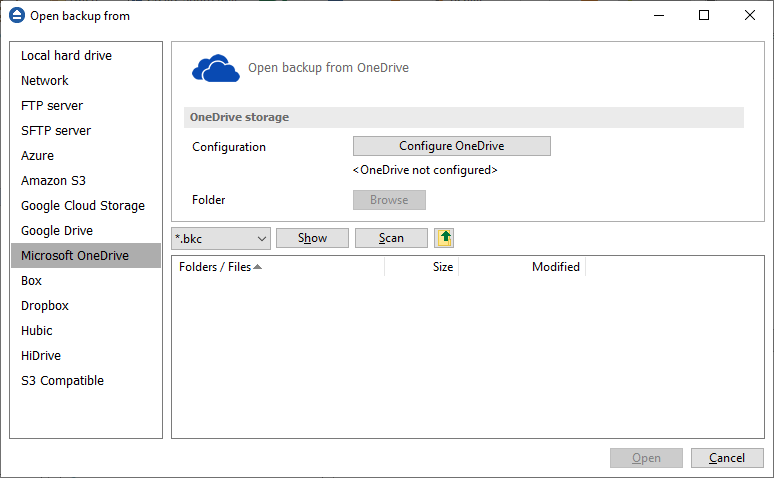Select Amazon S3 option
Viewport: 774px width, 478px height.
pos(86,181)
